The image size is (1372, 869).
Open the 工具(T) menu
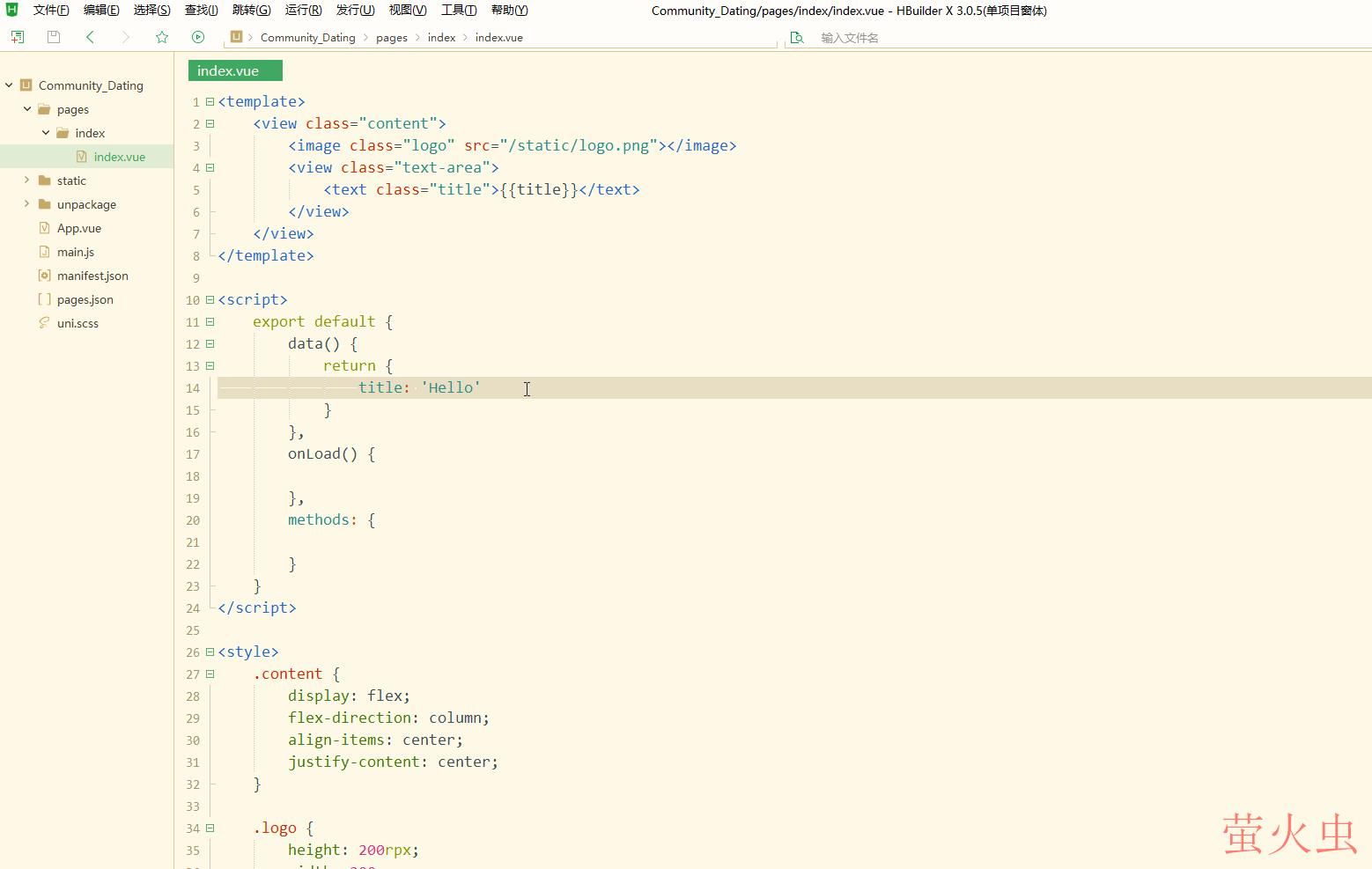459,11
